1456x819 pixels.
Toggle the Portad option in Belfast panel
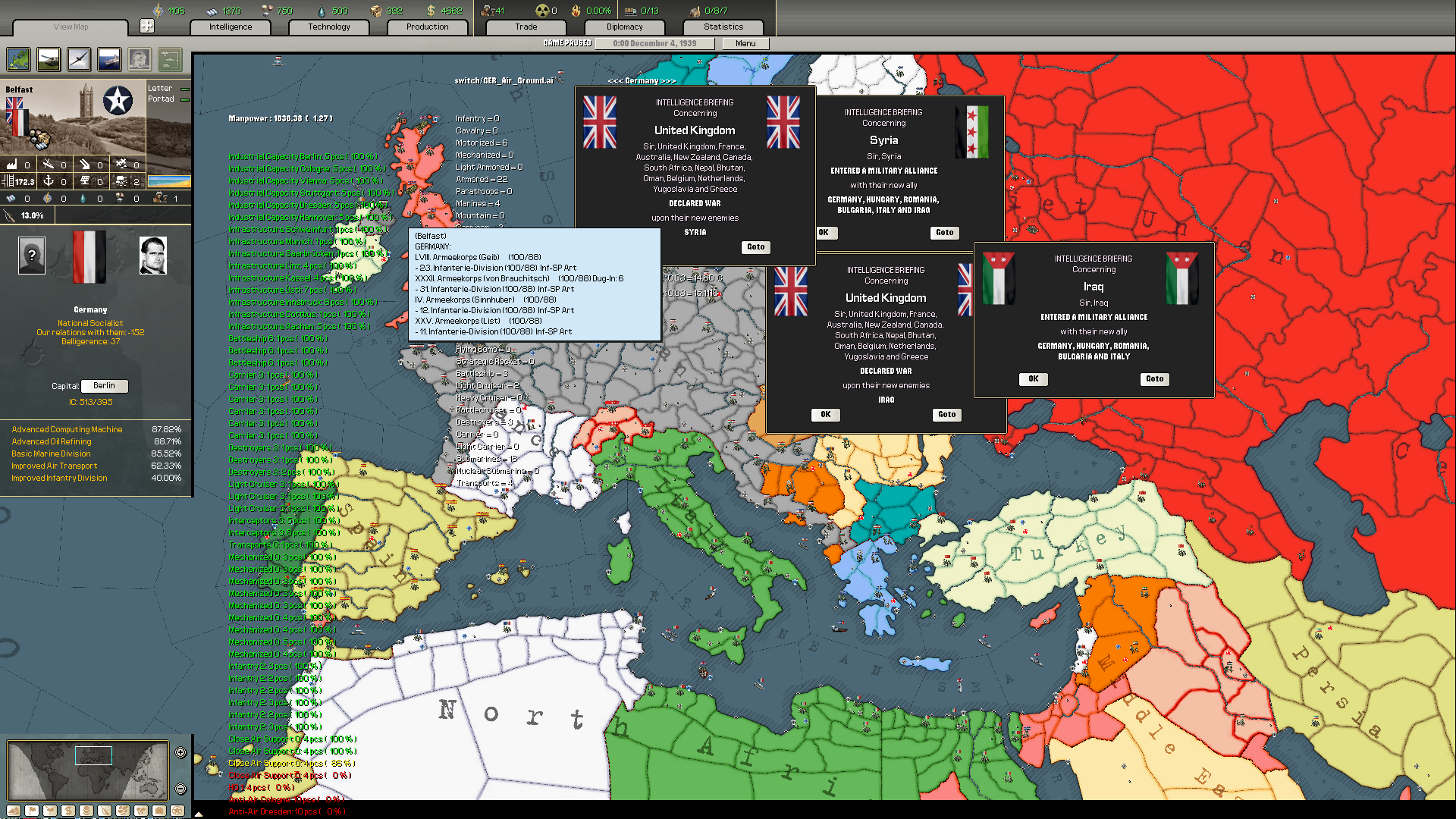pyautogui.click(x=184, y=99)
